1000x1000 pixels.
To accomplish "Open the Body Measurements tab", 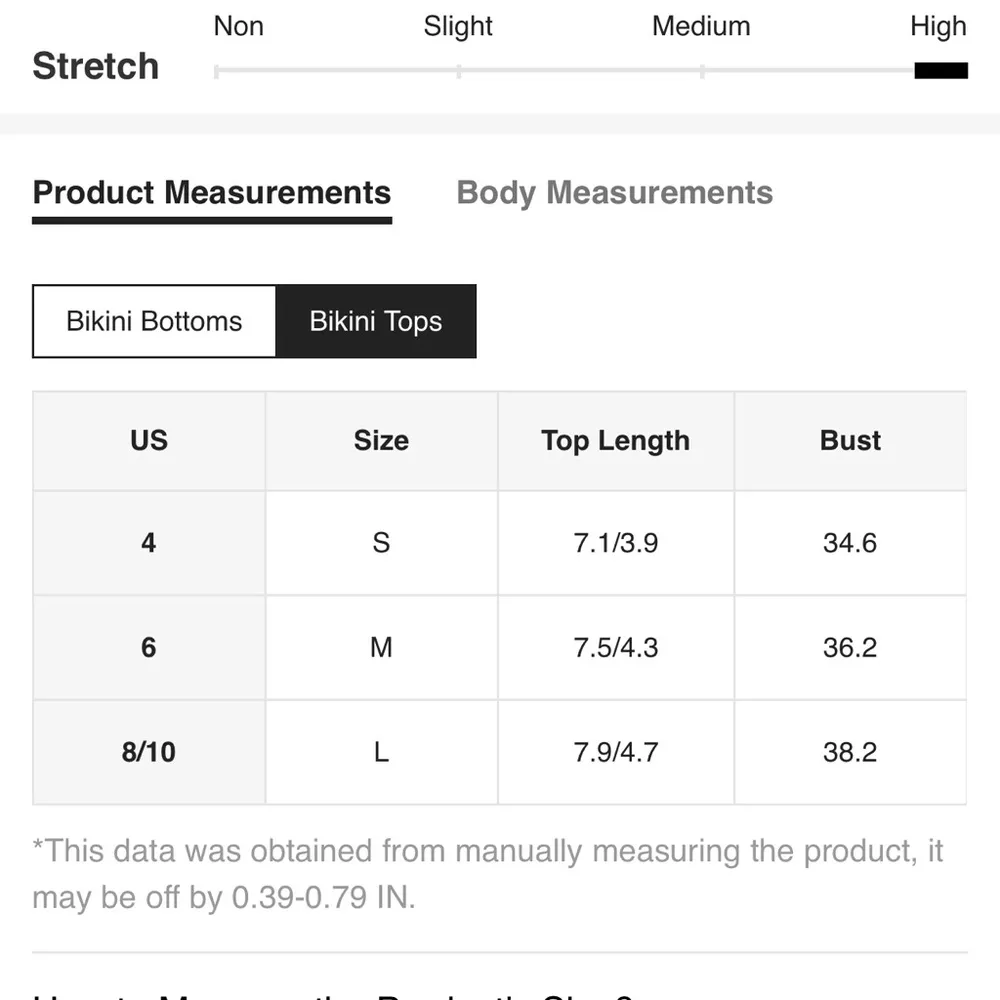I will pyautogui.click(x=614, y=193).
